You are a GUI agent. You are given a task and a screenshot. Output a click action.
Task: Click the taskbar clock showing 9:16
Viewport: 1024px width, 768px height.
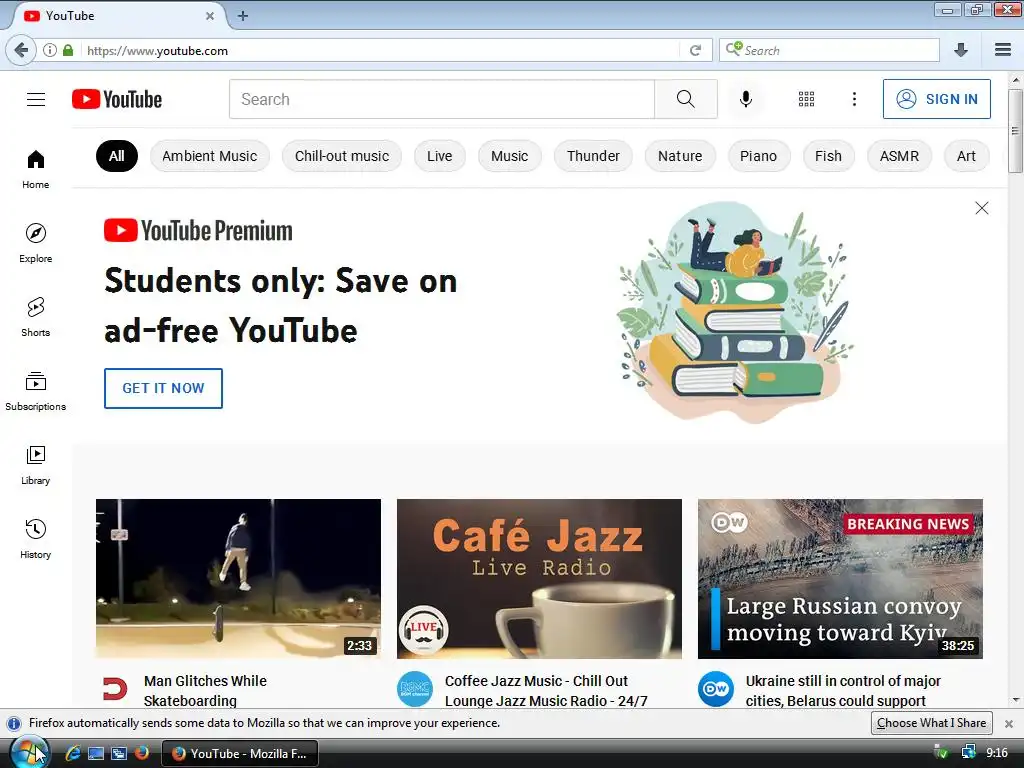click(997, 753)
